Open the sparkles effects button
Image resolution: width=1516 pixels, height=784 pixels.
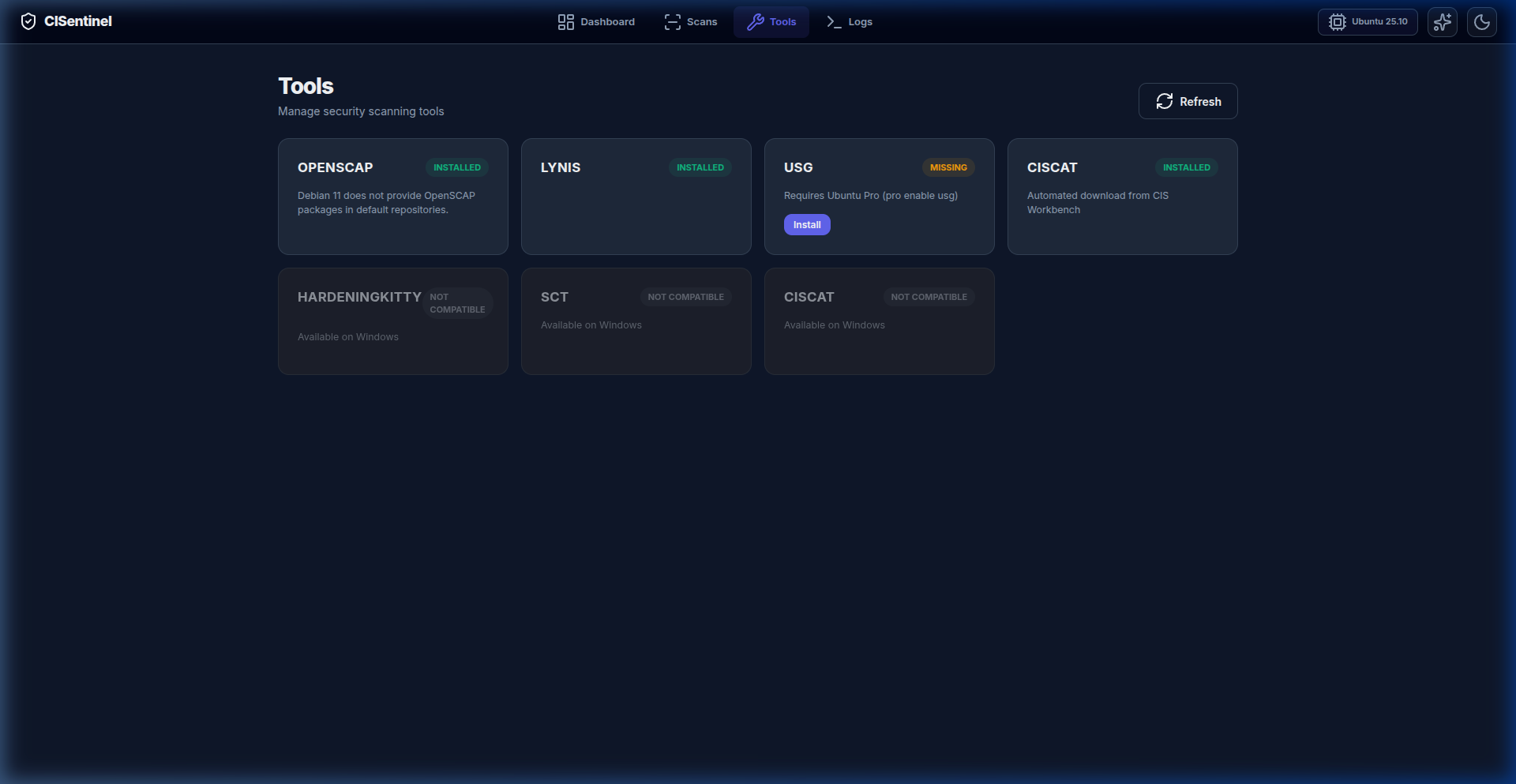pyautogui.click(x=1443, y=22)
